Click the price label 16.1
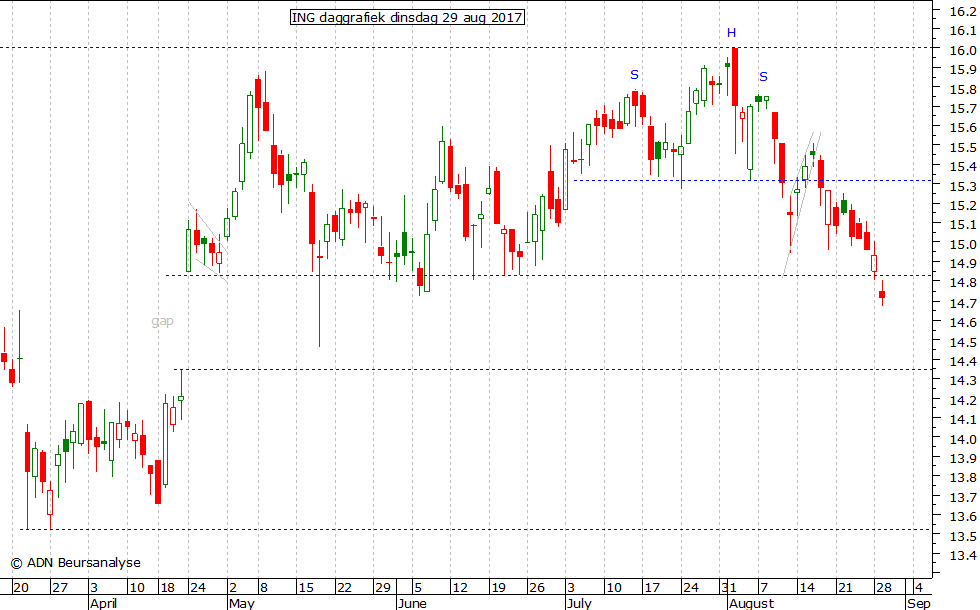Image resolution: width=980 pixels, height=610 pixels. click(963, 31)
